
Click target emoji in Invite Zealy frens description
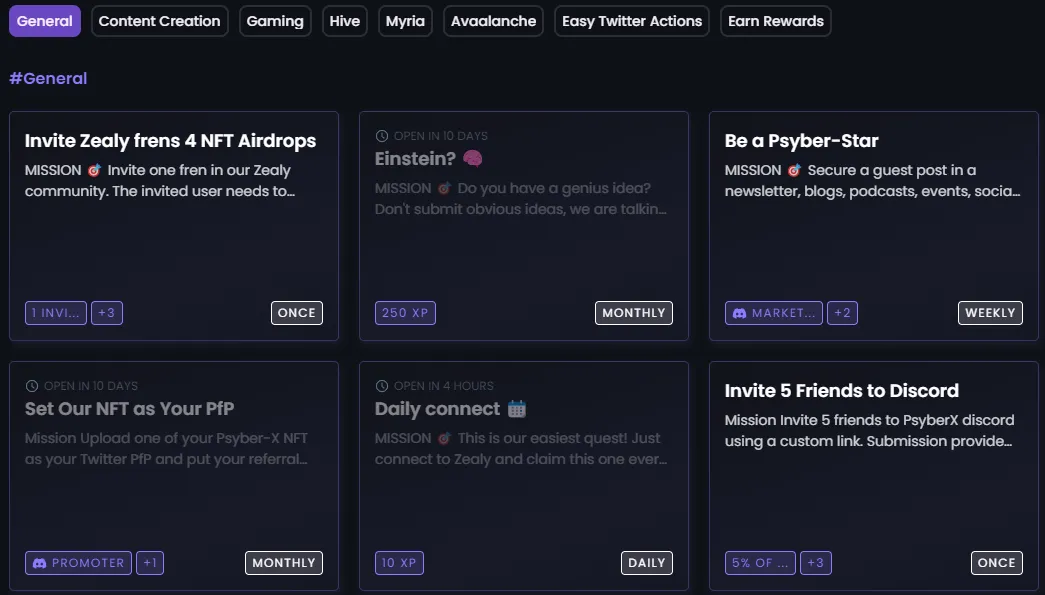(x=95, y=171)
